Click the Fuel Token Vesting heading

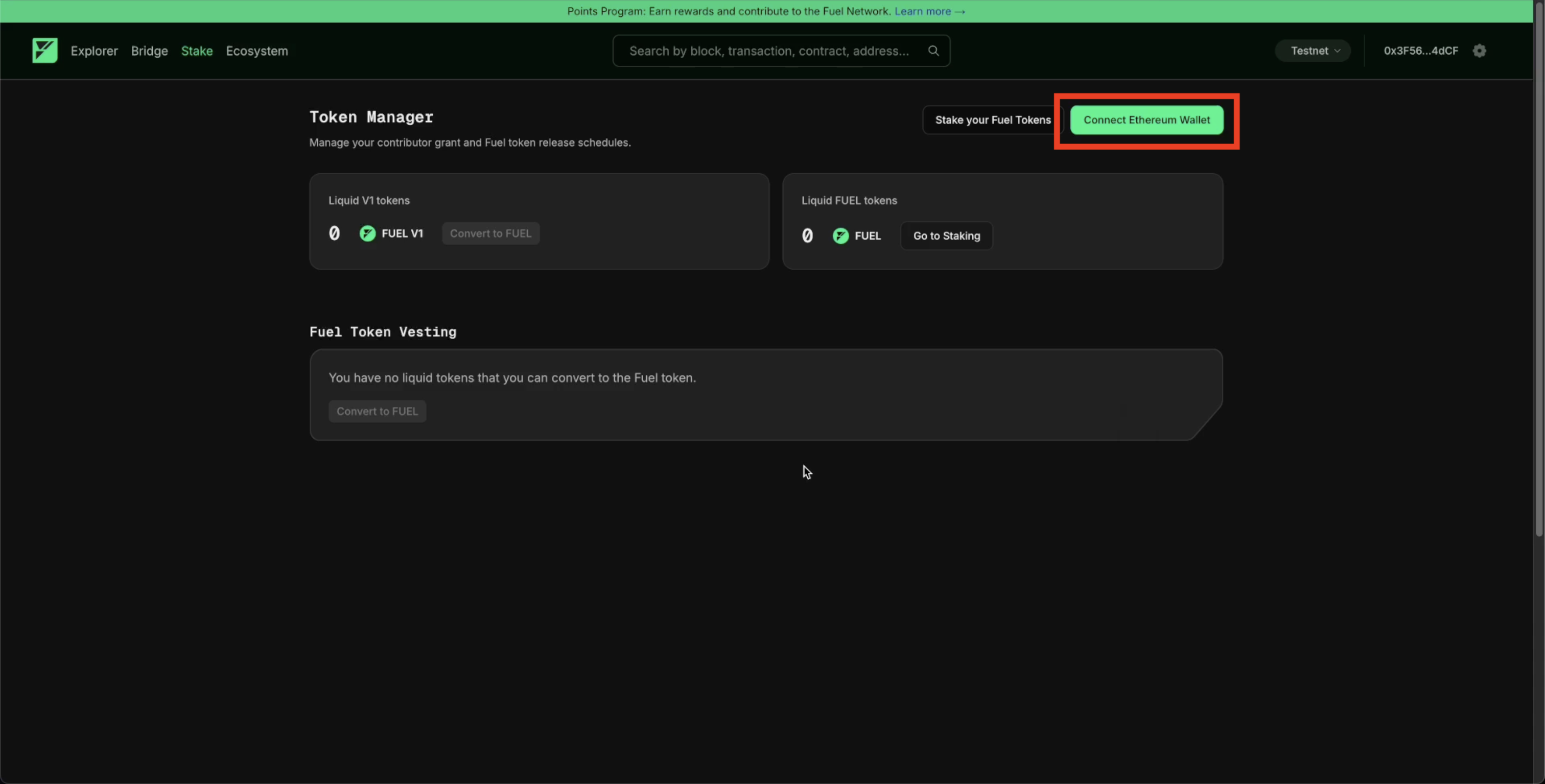383,331
